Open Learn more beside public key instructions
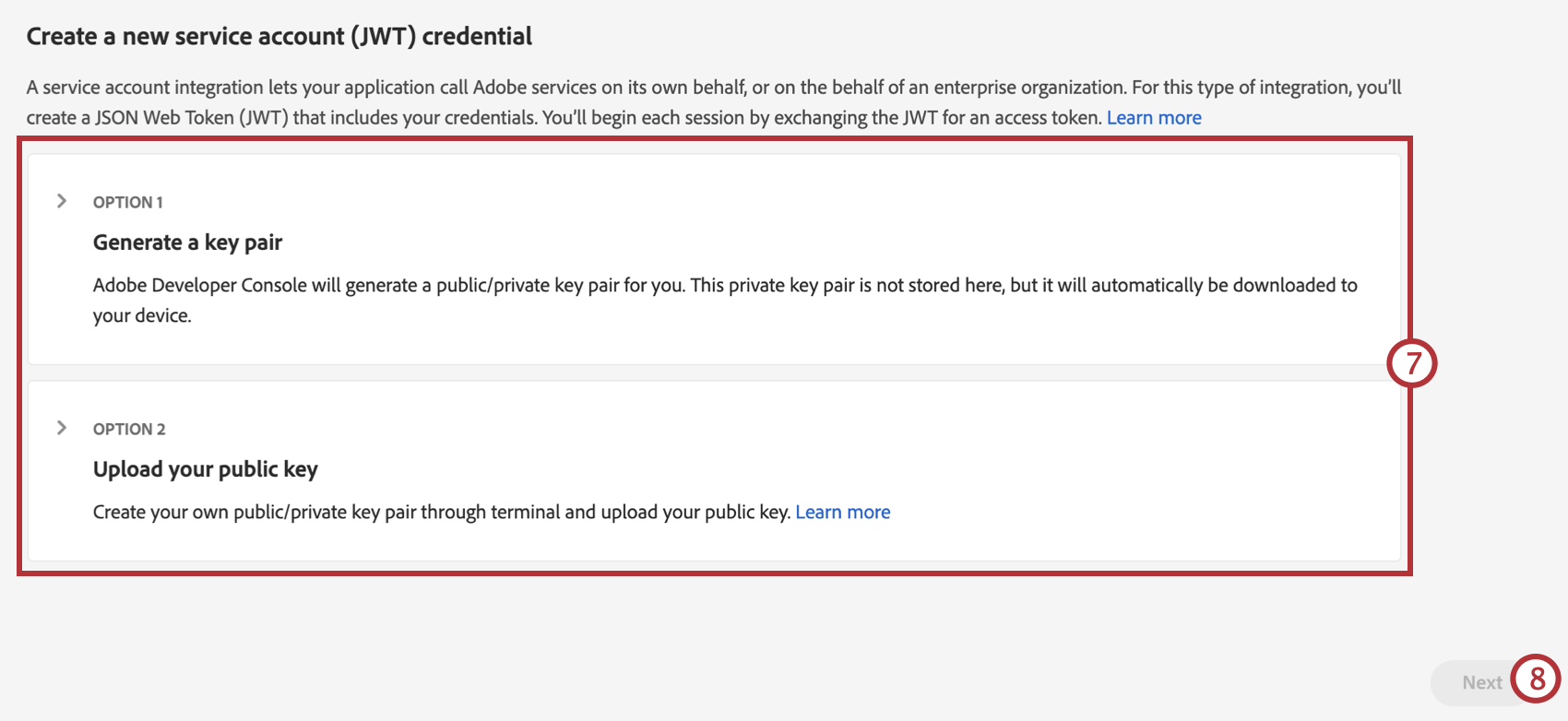The width and height of the screenshot is (1568, 721). coord(842,512)
